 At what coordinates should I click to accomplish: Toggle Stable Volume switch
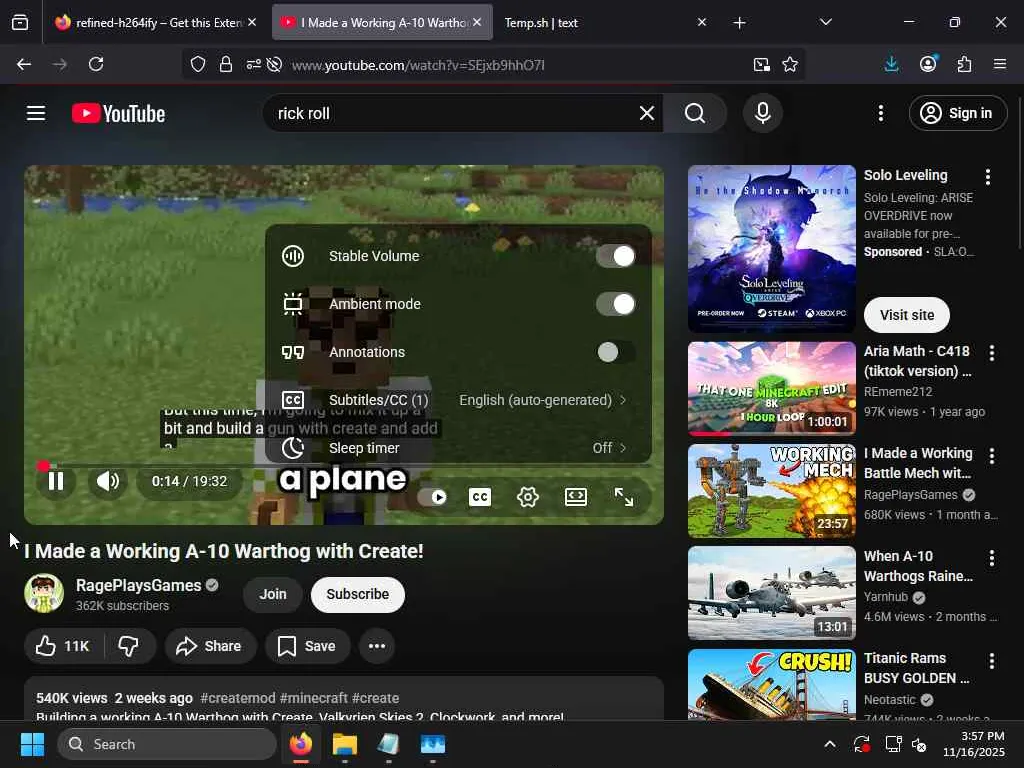(x=616, y=256)
